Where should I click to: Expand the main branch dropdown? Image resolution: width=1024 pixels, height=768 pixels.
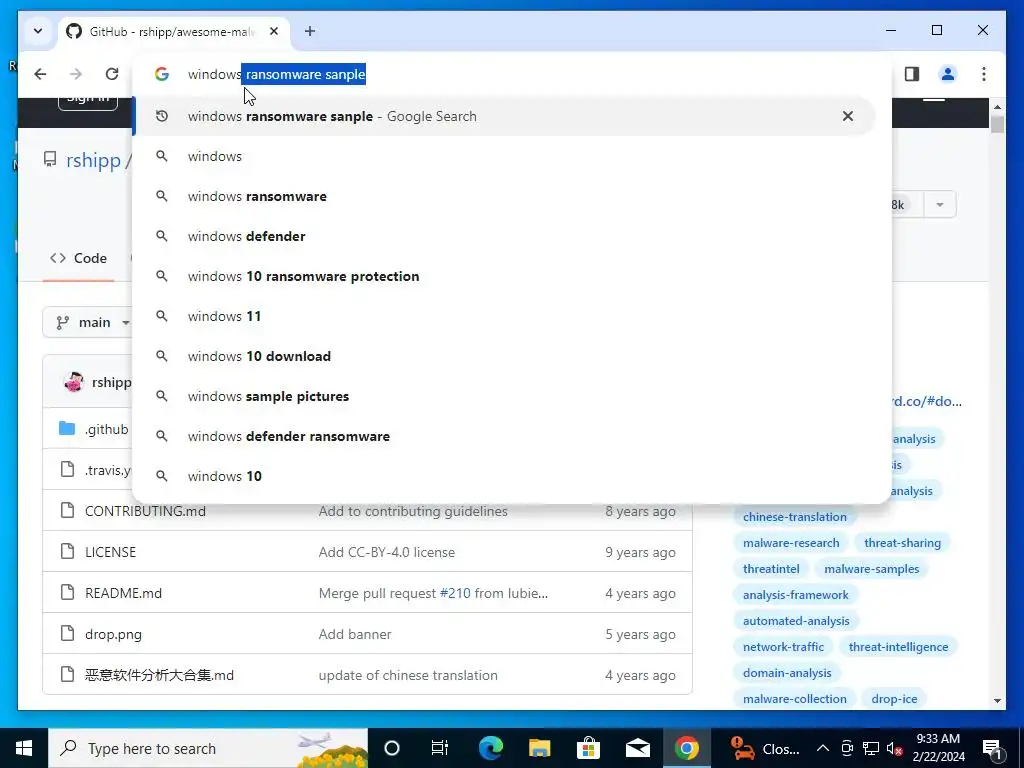[x=88, y=323]
